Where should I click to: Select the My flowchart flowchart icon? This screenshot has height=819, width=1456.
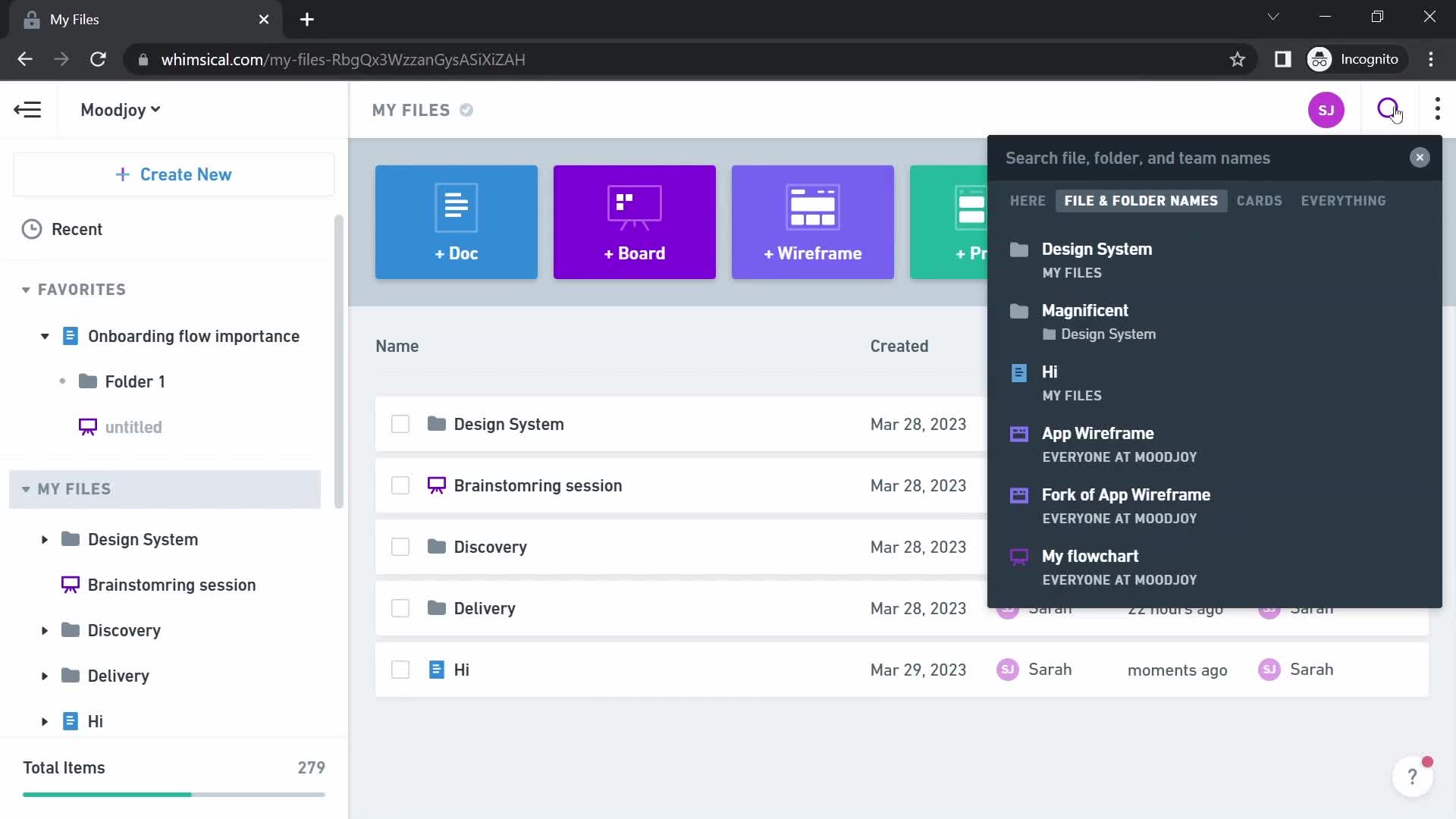pyautogui.click(x=1021, y=556)
